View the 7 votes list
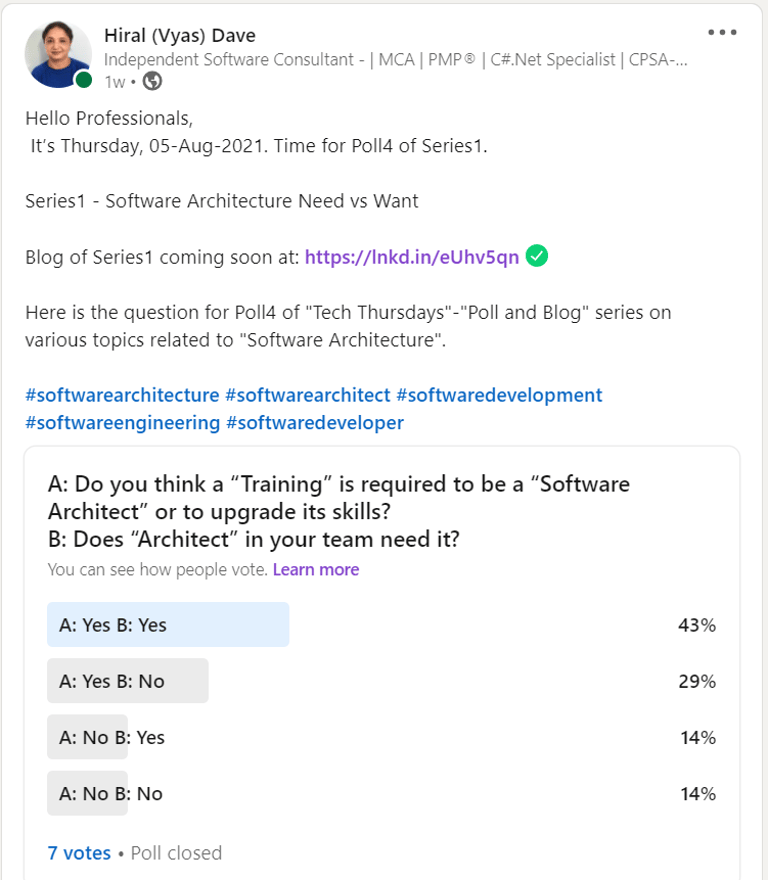The image size is (768, 880). click(79, 853)
